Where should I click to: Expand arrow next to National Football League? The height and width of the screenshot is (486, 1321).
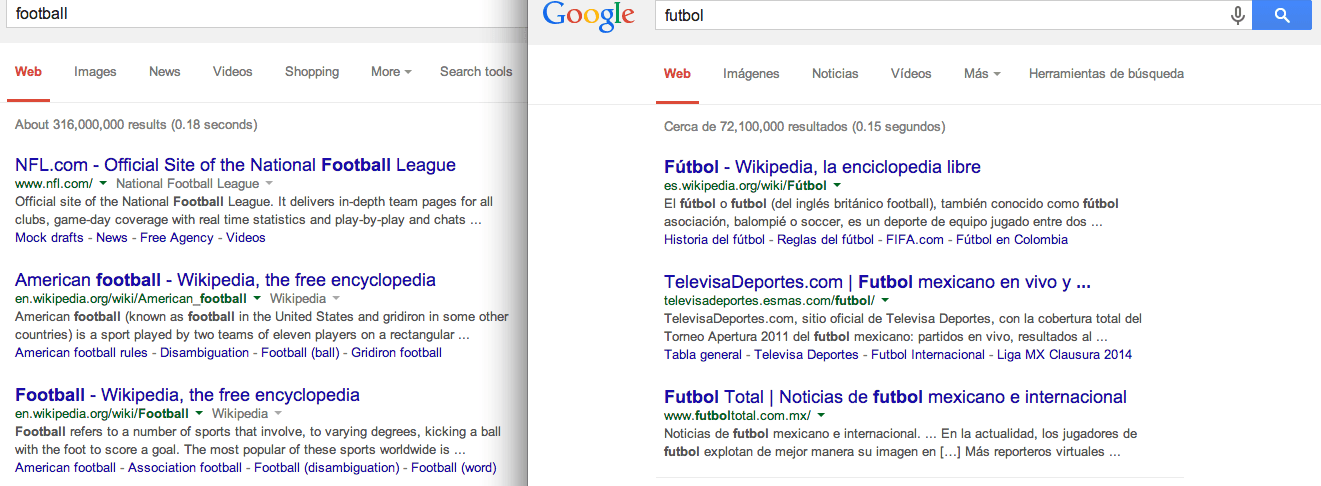(x=268, y=184)
